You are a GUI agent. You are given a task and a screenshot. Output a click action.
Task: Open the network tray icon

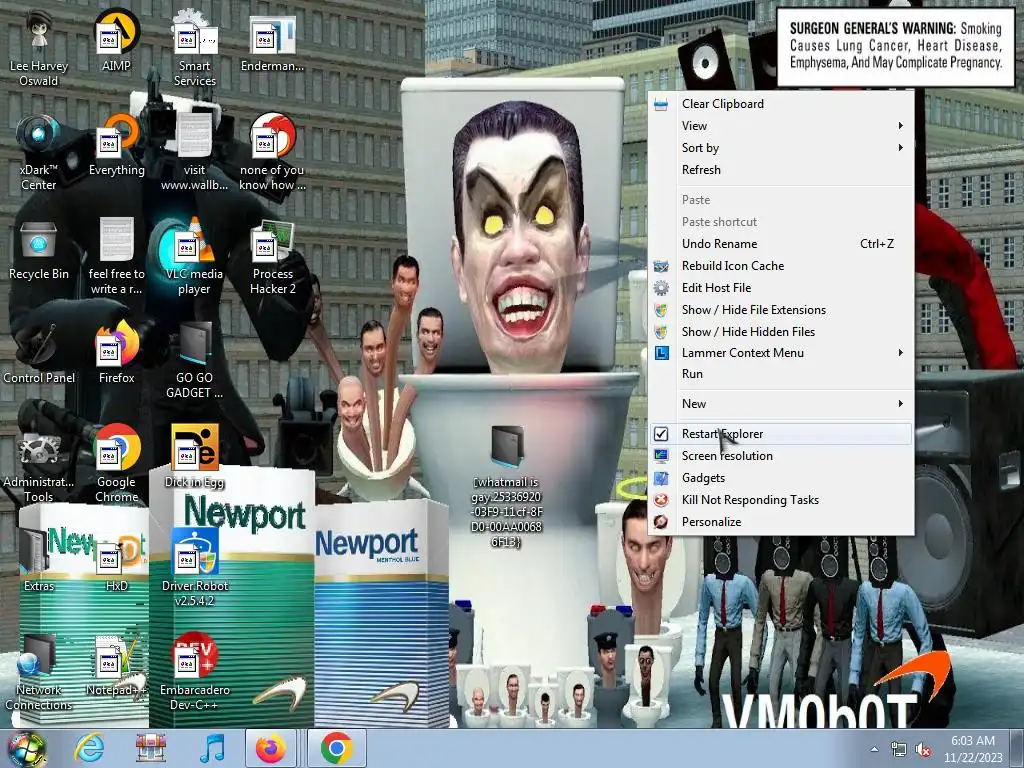click(899, 750)
